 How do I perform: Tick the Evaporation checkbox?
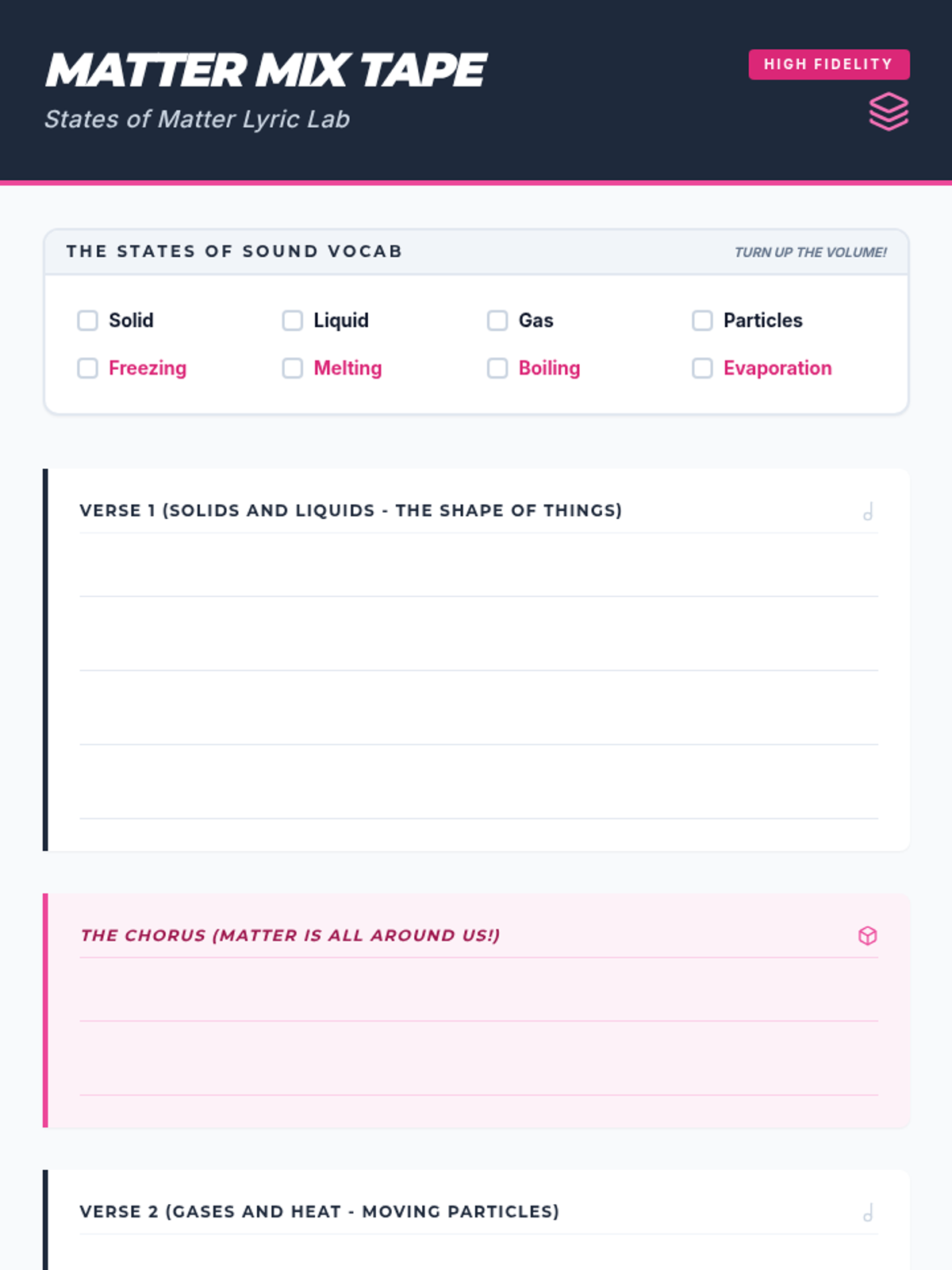coord(702,368)
